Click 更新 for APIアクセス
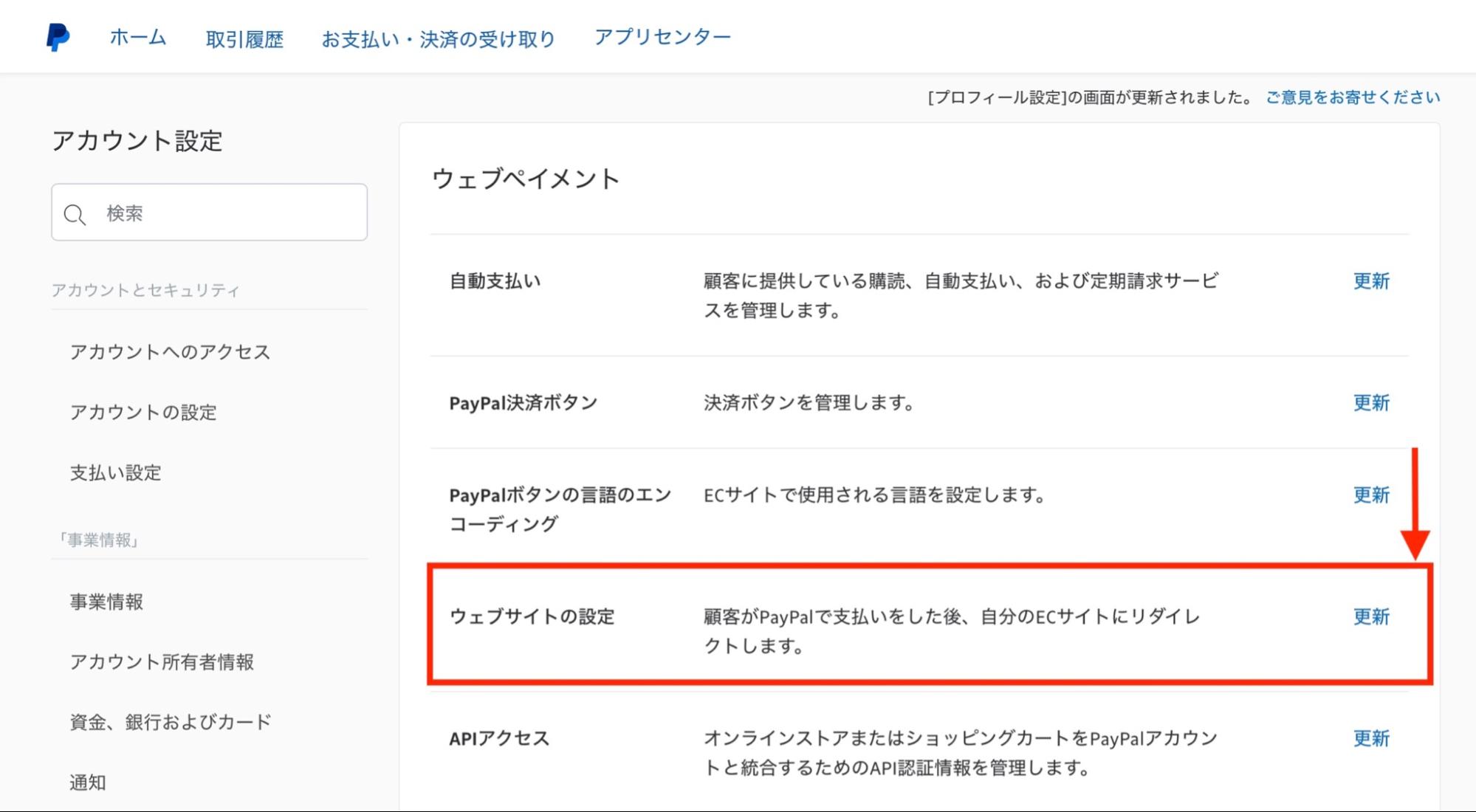1476x812 pixels. [1370, 738]
